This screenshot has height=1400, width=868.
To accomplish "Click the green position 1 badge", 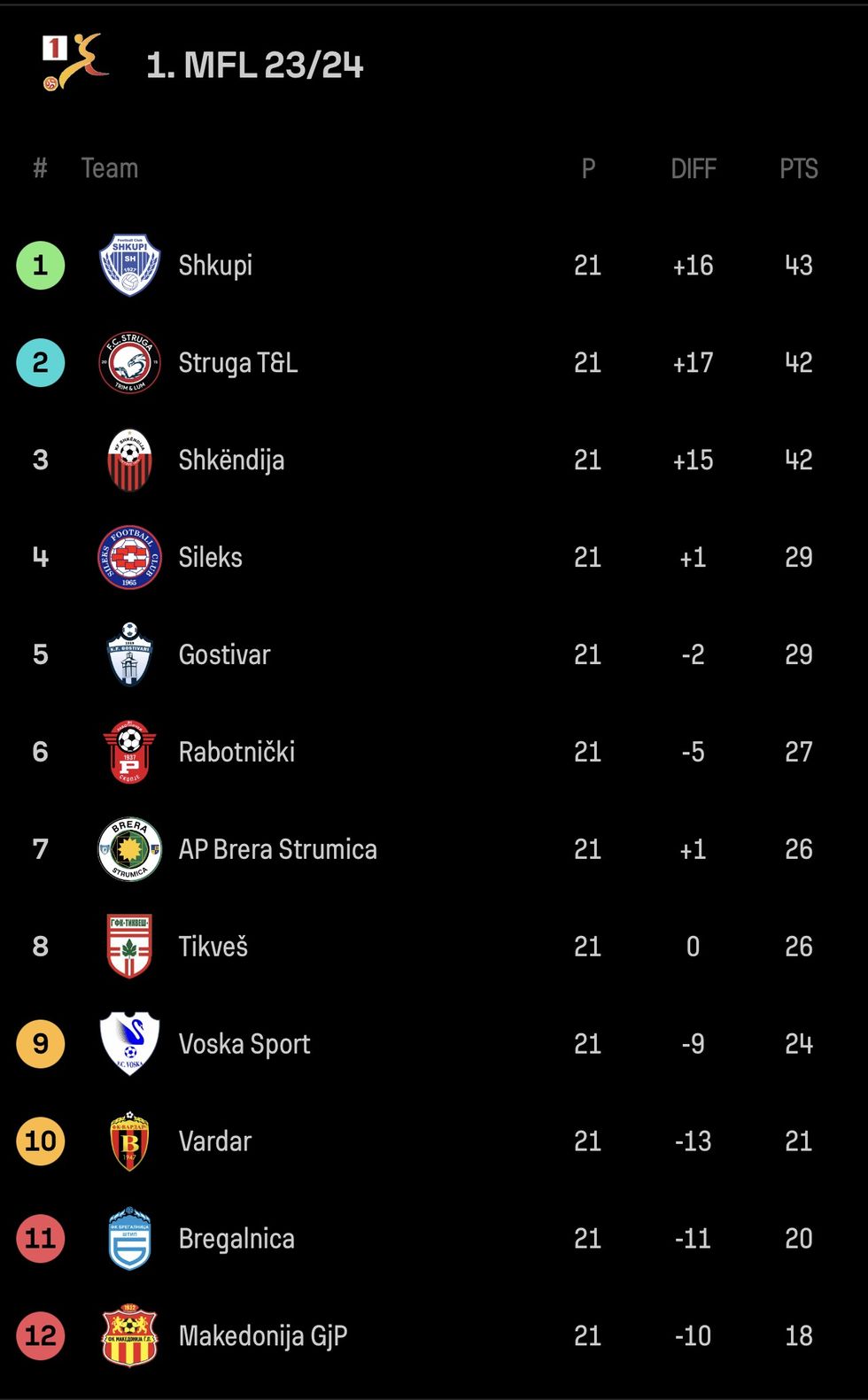I will (41, 265).
